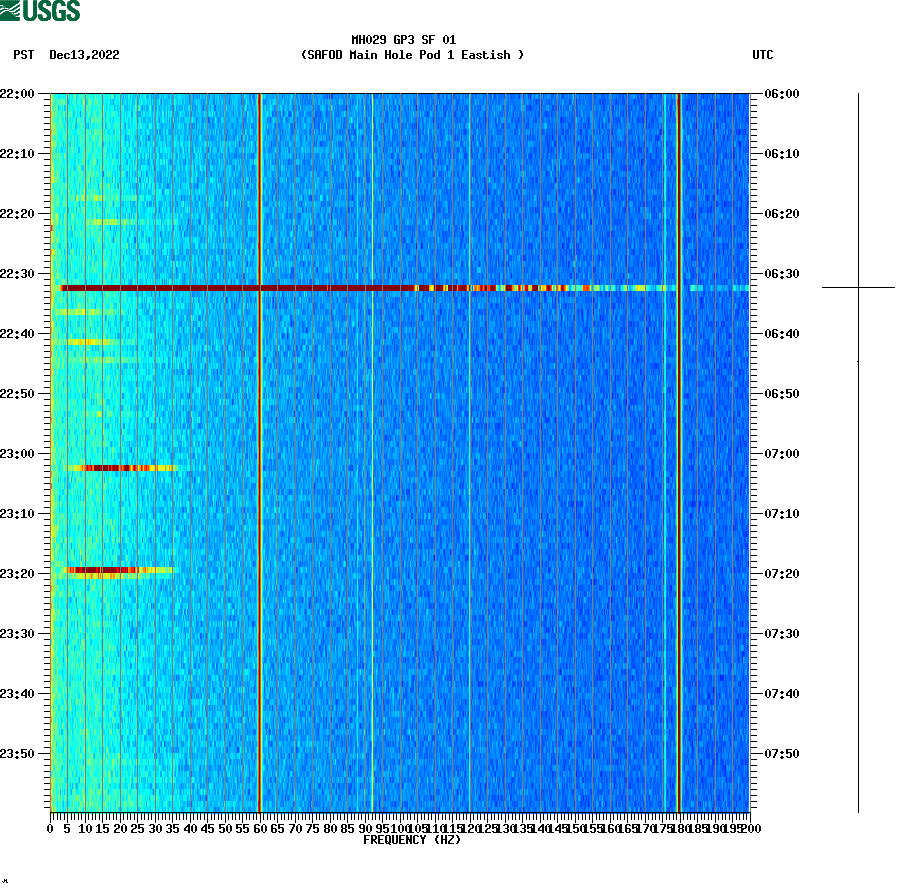Click the crosshair marker on the right scale bar
This screenshot has width=902, height=892.
pos(857,289)
